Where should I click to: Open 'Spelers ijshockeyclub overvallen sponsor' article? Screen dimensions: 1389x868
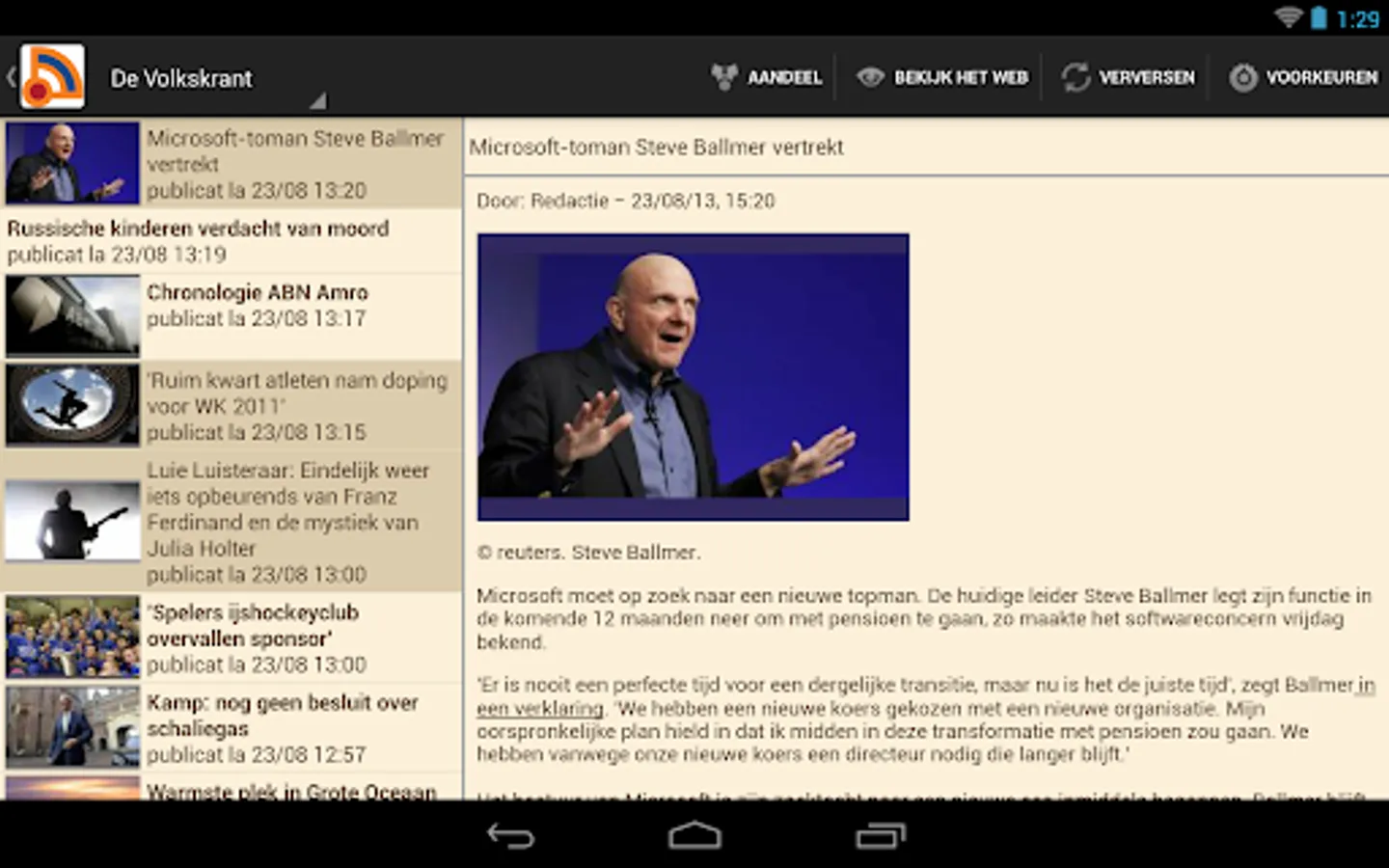[231, 637]
